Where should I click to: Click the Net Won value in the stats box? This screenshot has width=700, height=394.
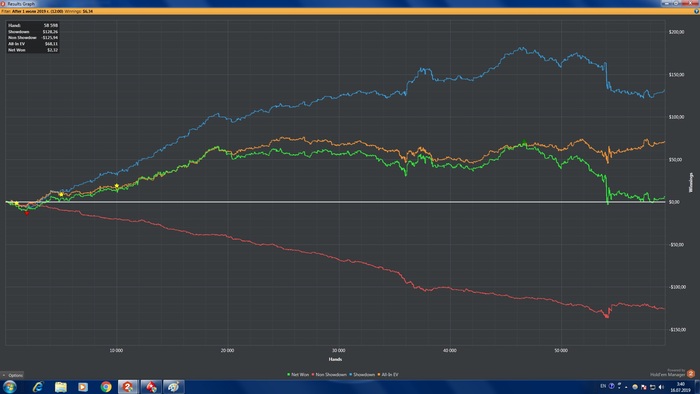[x=52, y=50]
